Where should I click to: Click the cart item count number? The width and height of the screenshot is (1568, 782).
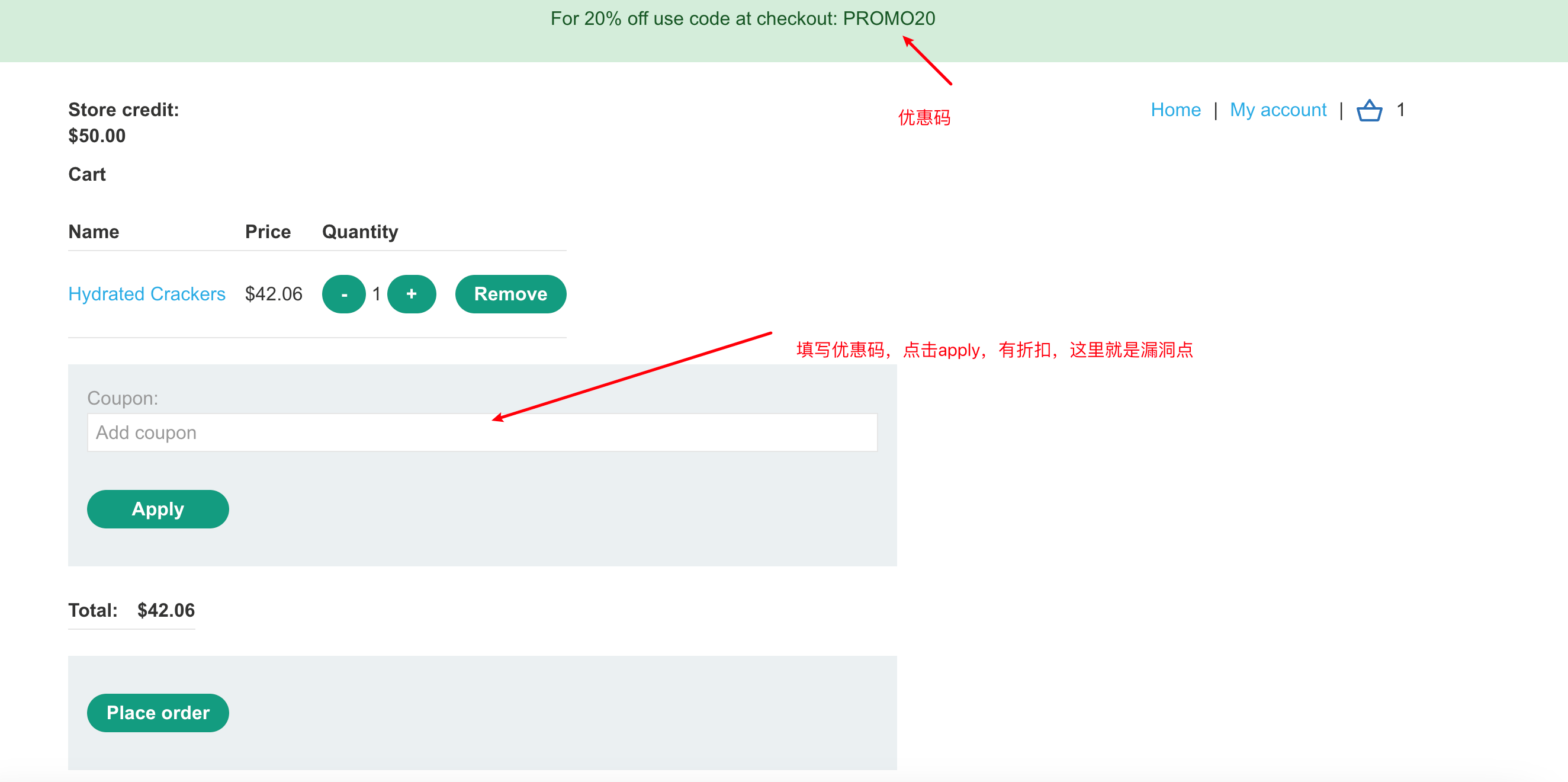pos(1400,110)
